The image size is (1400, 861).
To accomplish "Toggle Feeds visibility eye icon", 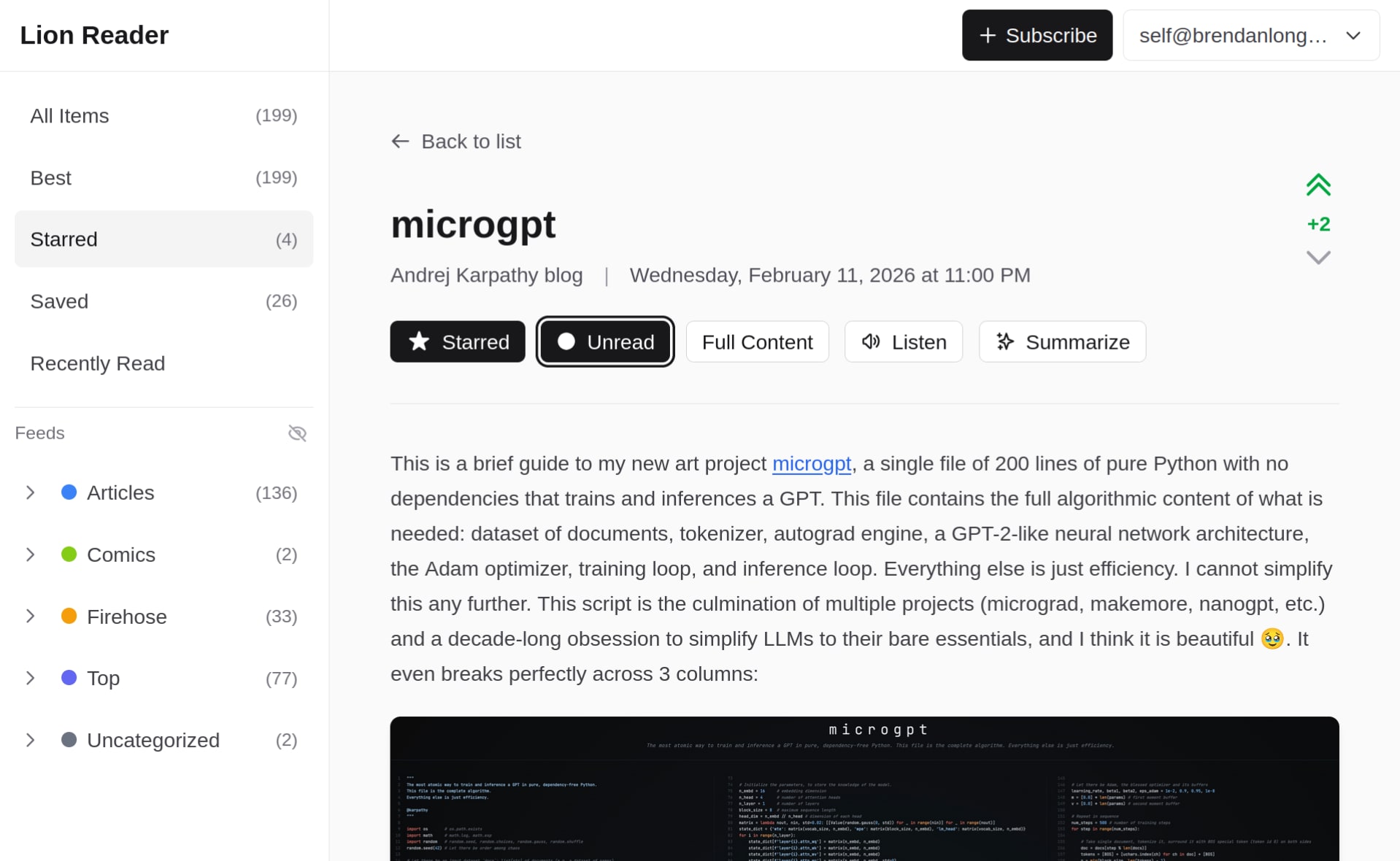I will point(297,433).
